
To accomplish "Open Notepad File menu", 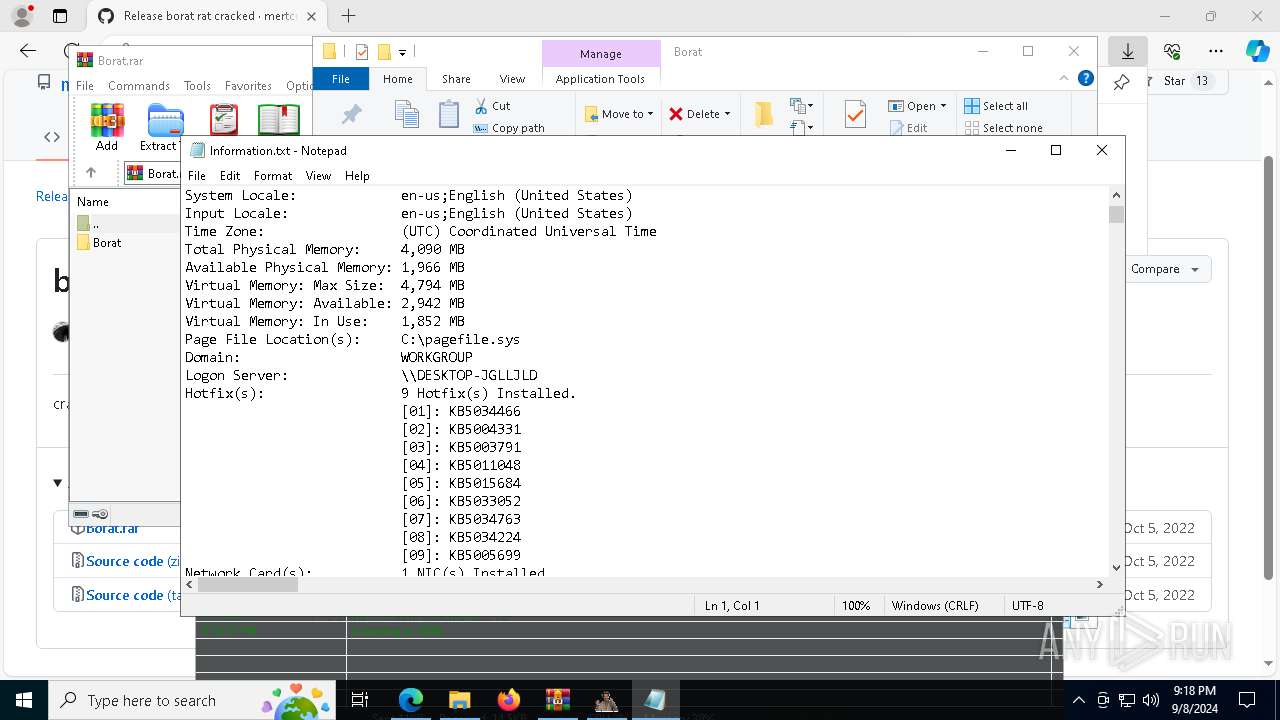I will point(197,175).
